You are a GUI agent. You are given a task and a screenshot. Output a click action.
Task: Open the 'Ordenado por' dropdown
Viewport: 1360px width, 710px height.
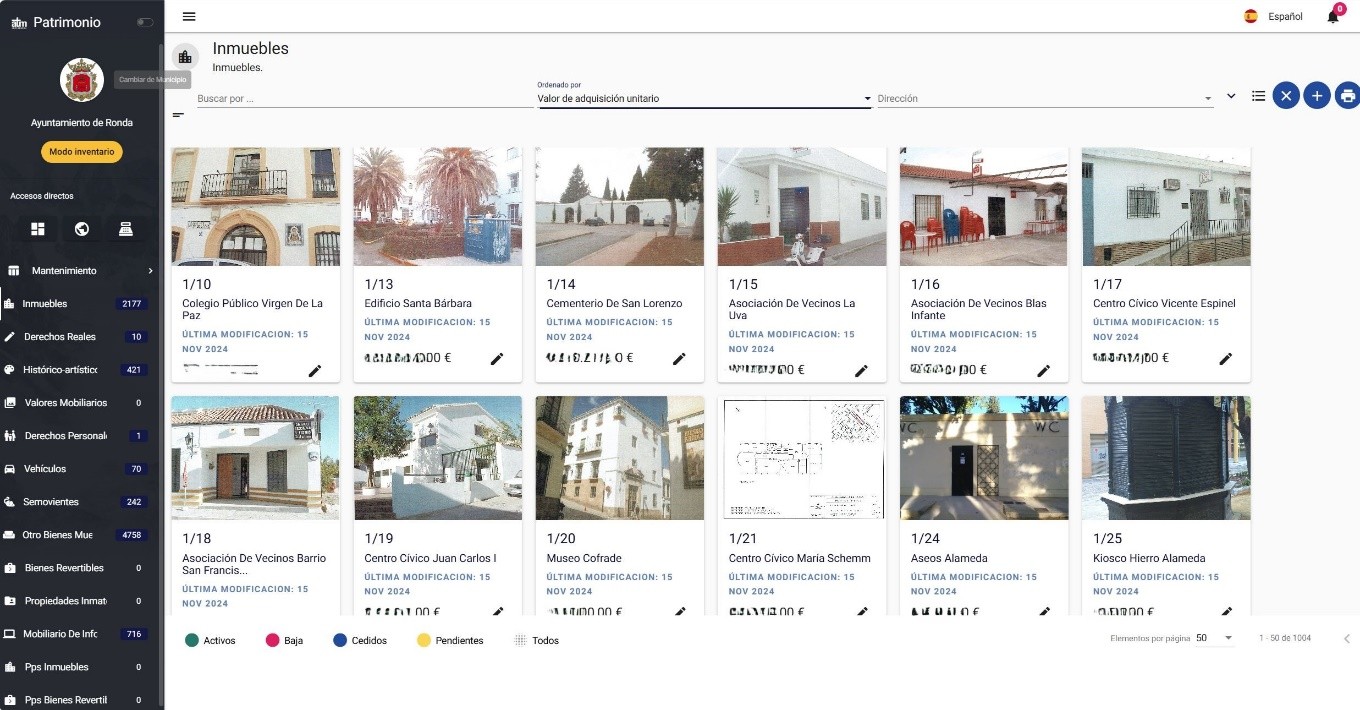pos(704,99)
